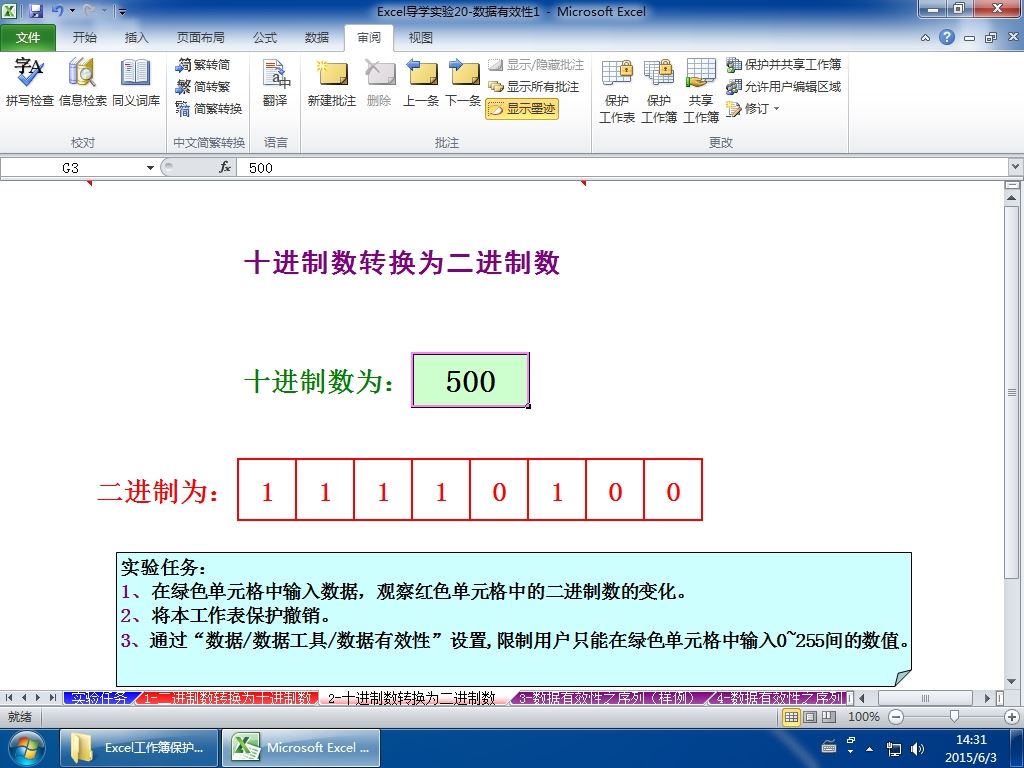Image resolution: width=1024 pixels, height=768 pixels.
Task: Click the vertical scrollbar up arrow
Action: point(1012,197)
